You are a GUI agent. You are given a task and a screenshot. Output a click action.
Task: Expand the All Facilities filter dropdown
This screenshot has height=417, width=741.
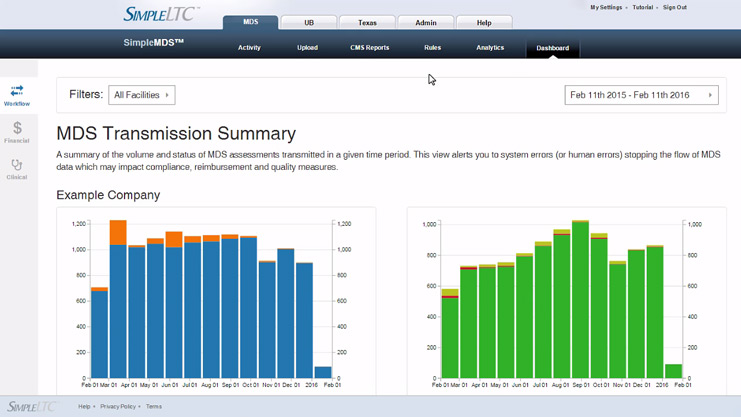pyautogui.click(x=141, y=95)
